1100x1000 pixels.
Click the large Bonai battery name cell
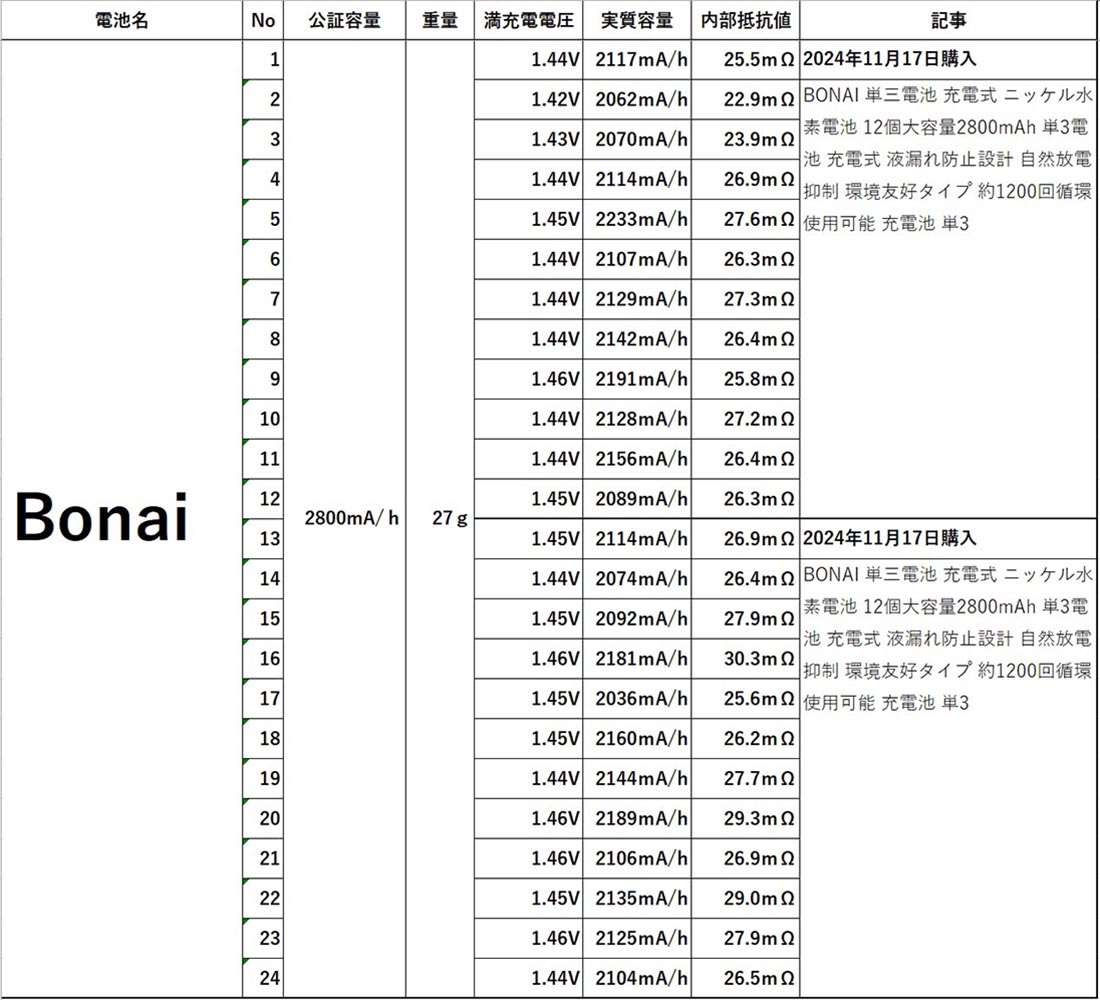(x=121, y=519)
